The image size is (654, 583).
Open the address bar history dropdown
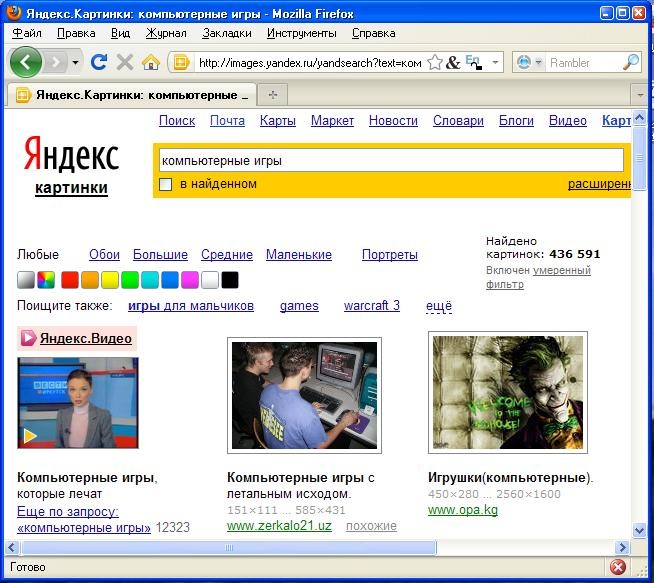pyautogui.click(x=495, y=63)
